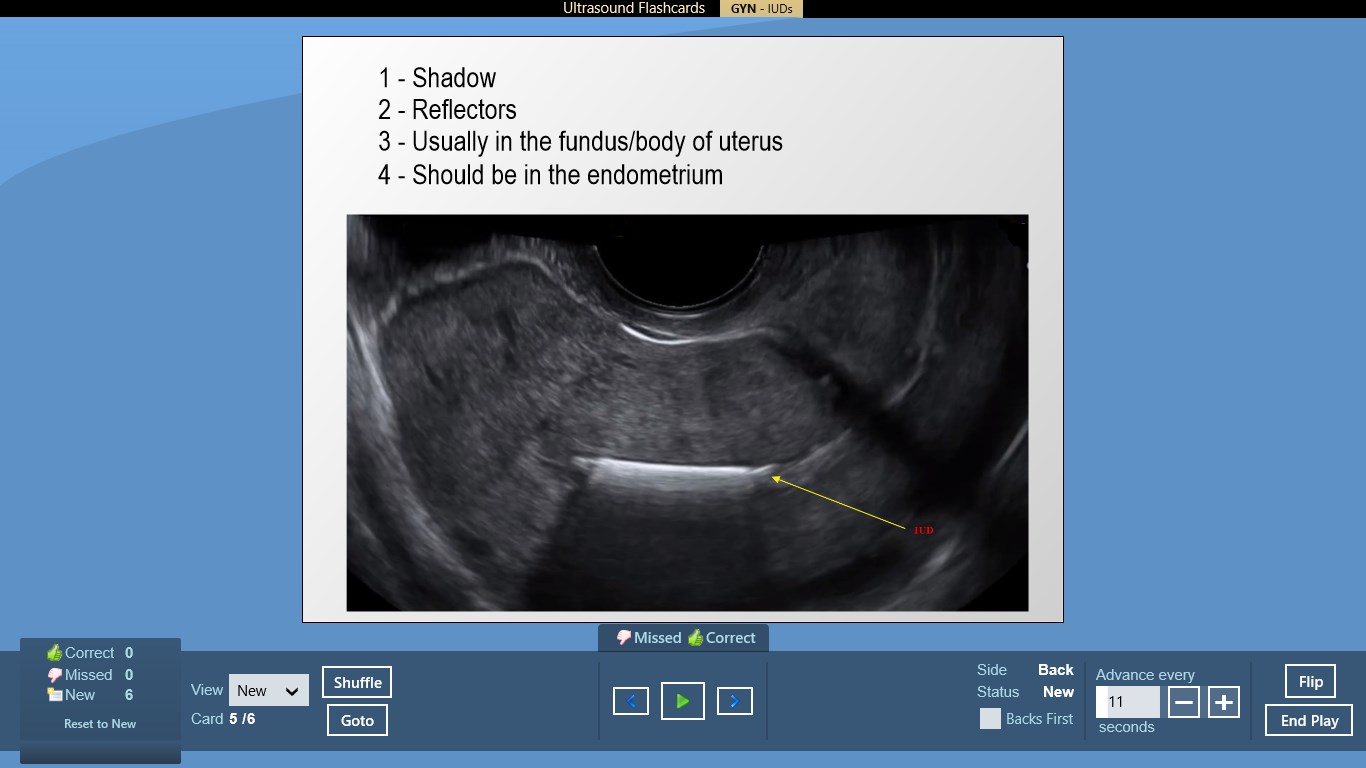1366x768 pixels.
Task: Open the View dropdown showing New
Action: pos(269,690)
